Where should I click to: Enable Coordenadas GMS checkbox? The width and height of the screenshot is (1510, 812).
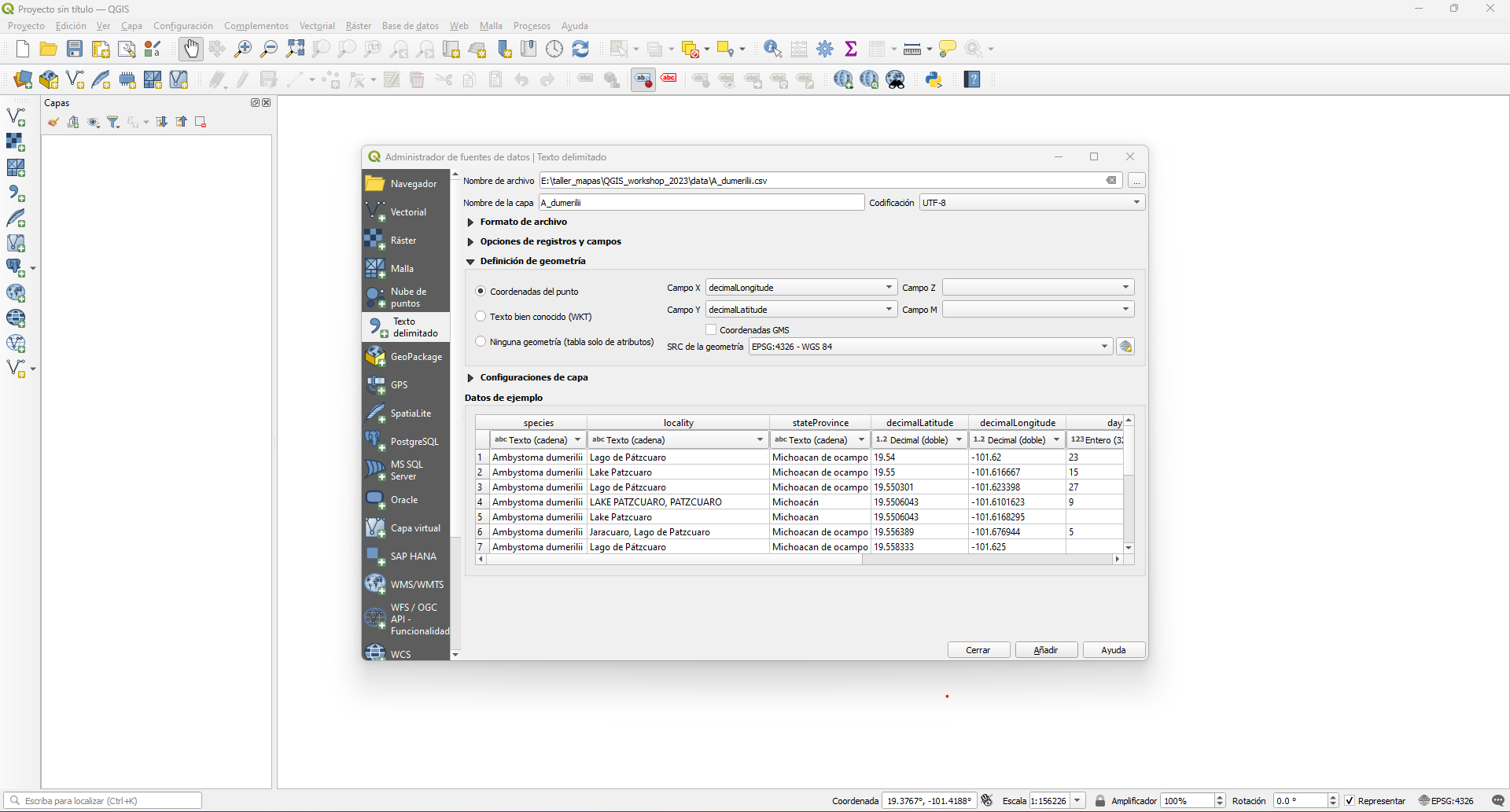[711, 329]
